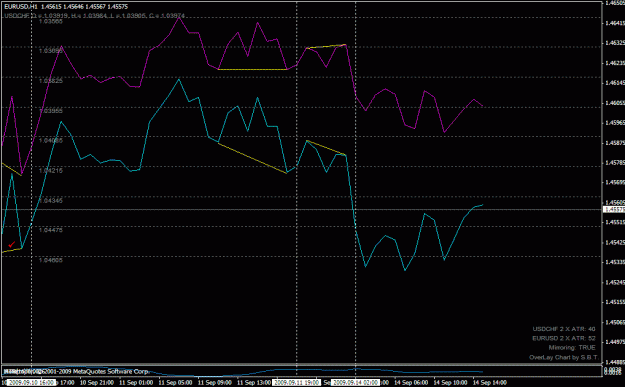Click the 14 Sep 10:00 time label
625x387 pixels.
coord(450,383)
